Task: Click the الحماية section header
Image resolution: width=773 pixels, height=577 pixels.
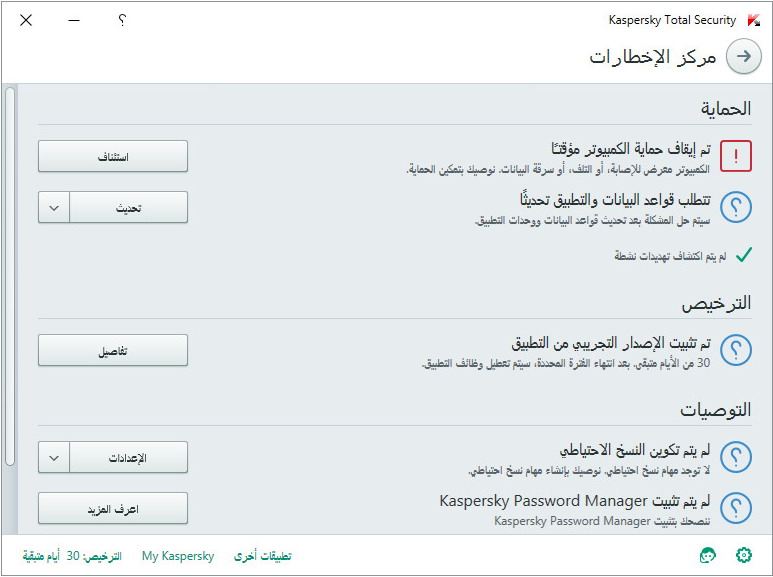Action: [x=726, y=108]
